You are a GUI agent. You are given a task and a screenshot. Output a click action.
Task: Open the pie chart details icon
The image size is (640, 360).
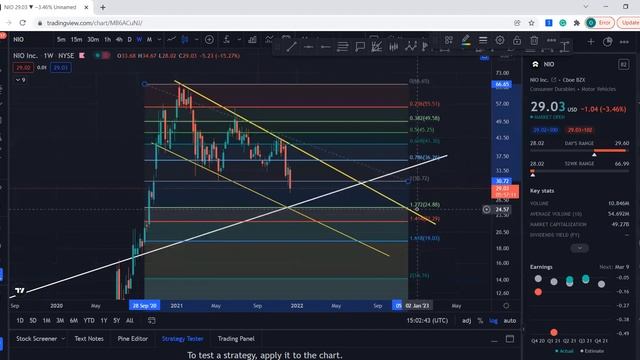tap(607, 42)
